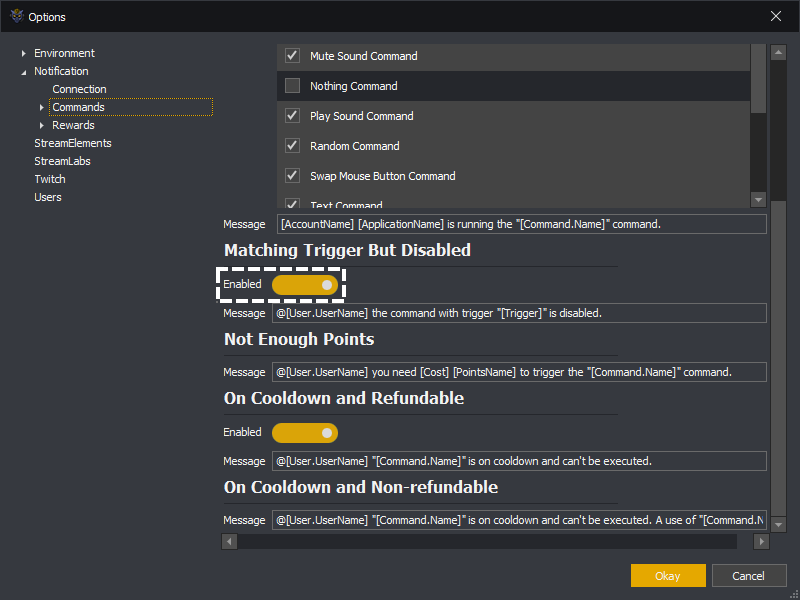Edit the running command message field
This screenshot has height=600, width=800.
coord(521,224)
